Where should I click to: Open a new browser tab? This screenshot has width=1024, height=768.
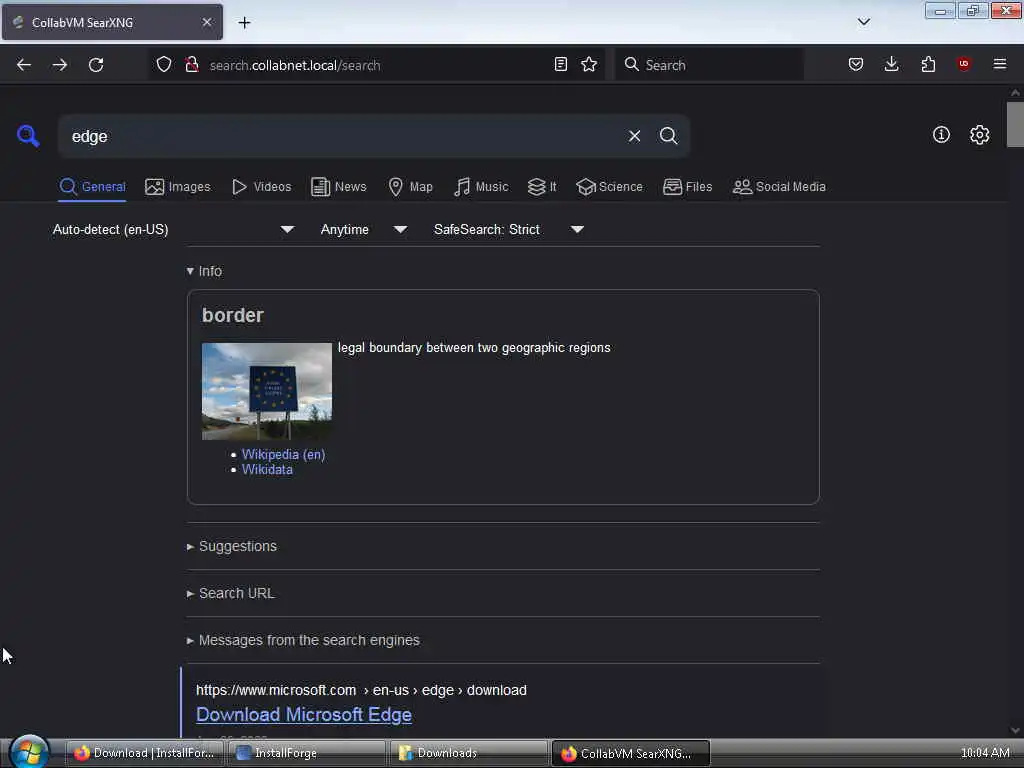tap(244, 23)
